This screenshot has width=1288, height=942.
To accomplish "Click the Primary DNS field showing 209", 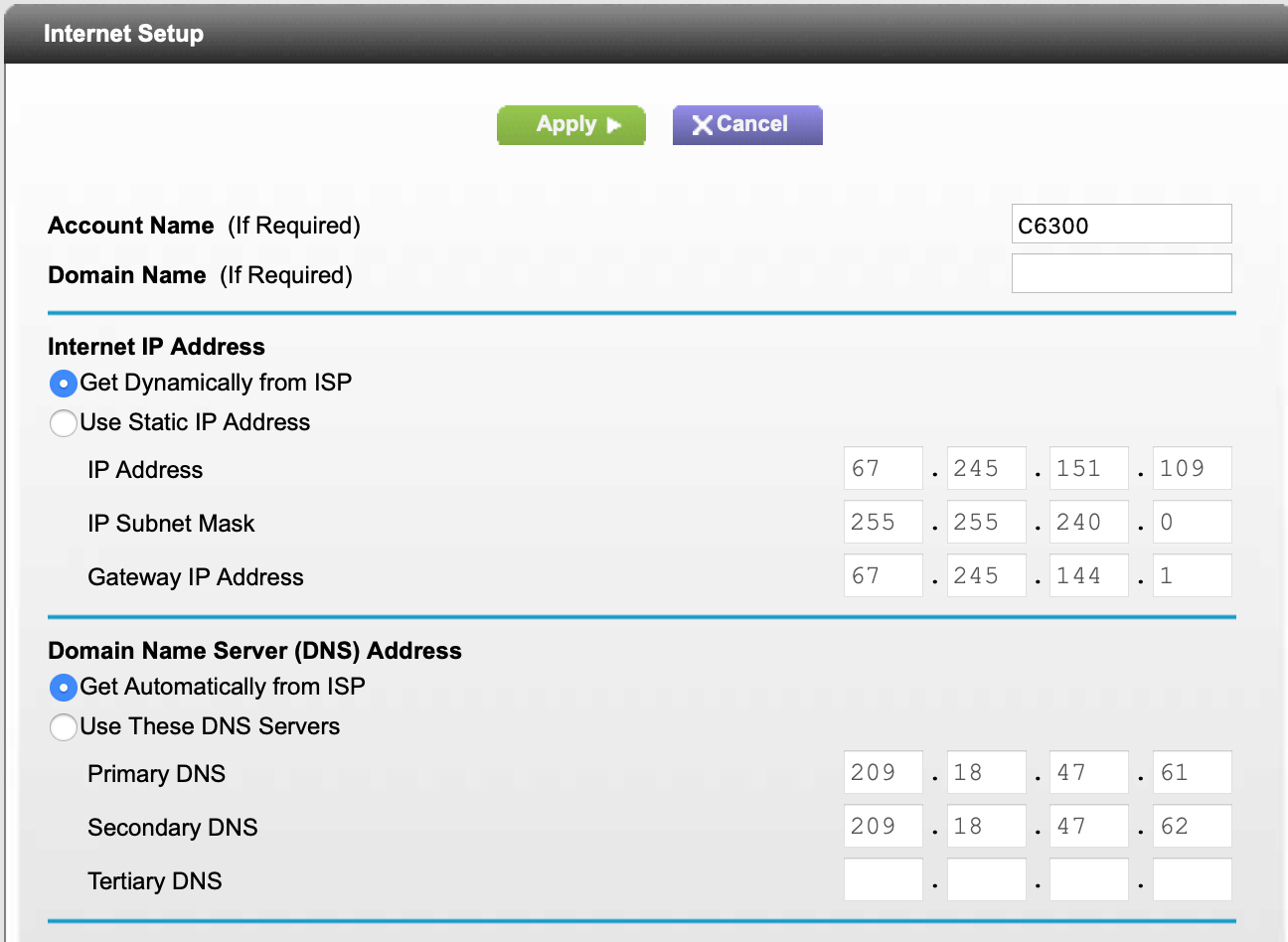I will point(883,771).
